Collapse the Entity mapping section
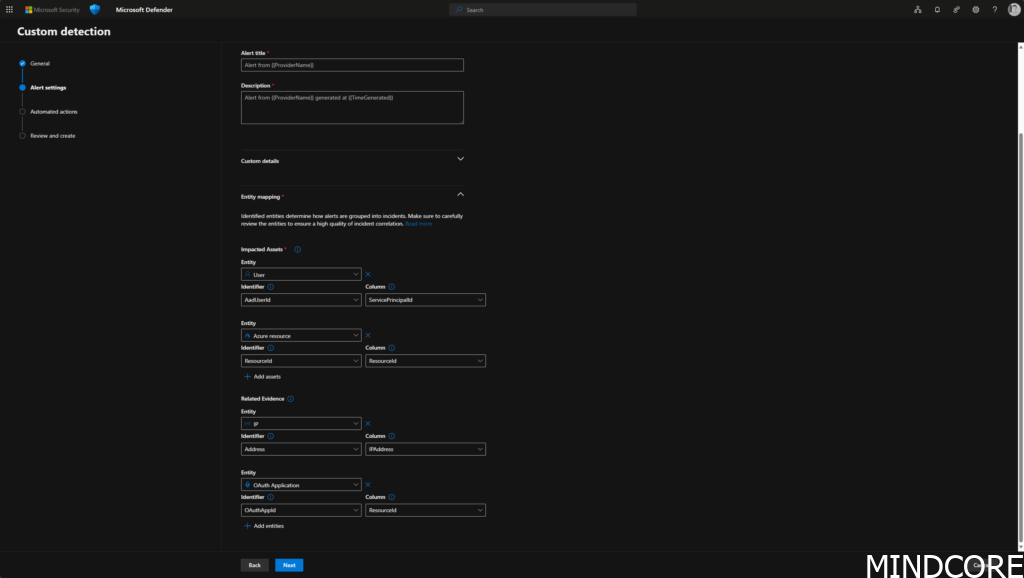 click(x=460, y=195)
